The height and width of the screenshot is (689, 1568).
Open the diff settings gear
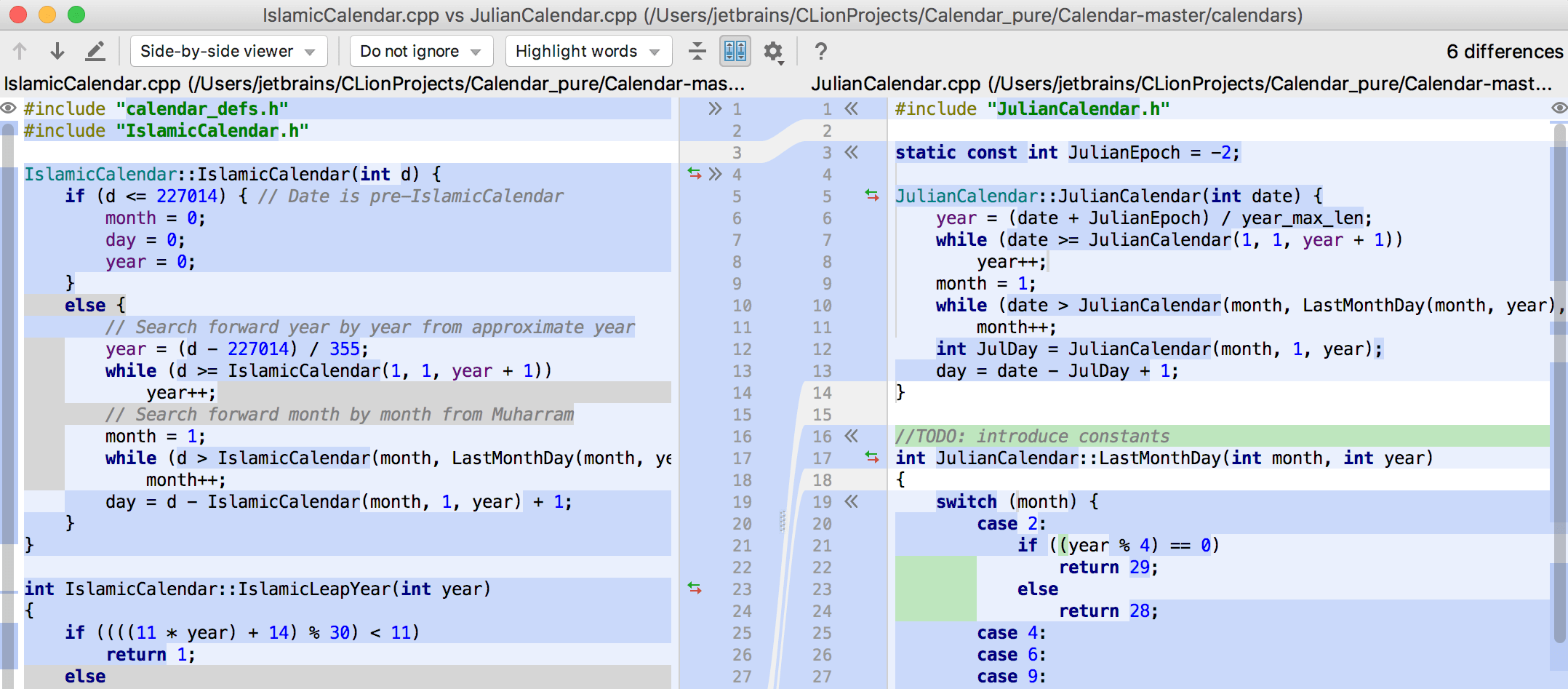click(x=772, y=51)
